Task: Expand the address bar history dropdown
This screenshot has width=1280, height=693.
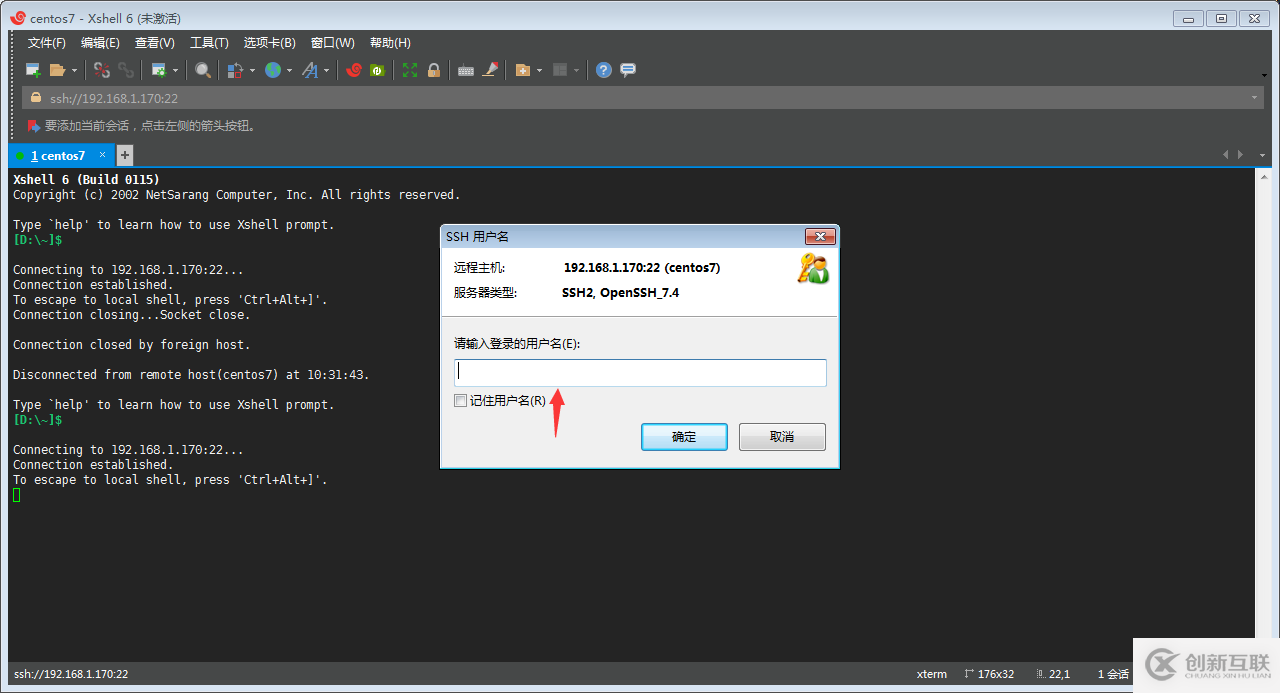Action: (1254, 98)
